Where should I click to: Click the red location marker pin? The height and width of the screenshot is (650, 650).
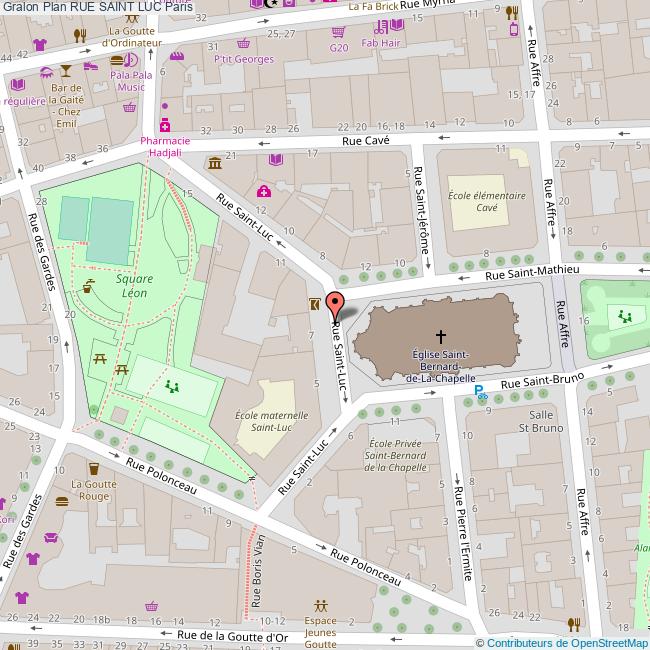pyautogui.click(x=336, y=305)
